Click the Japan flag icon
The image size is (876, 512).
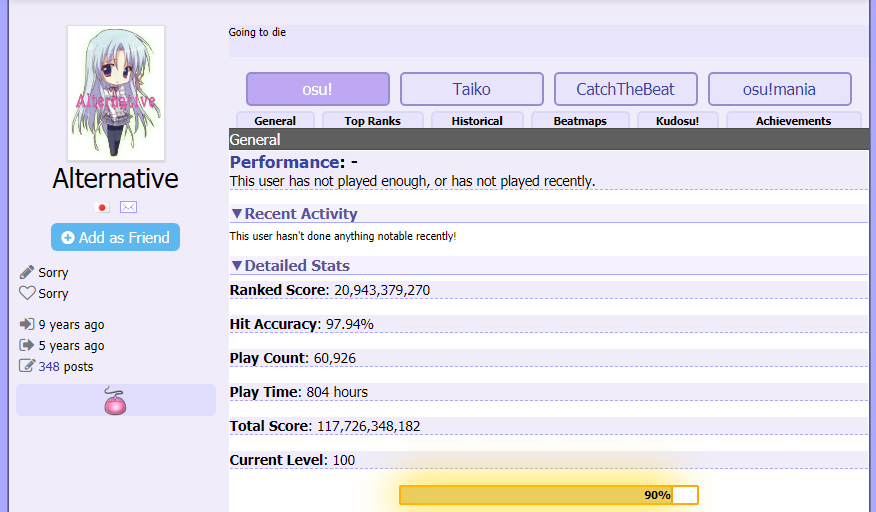[x=102, y=207]
